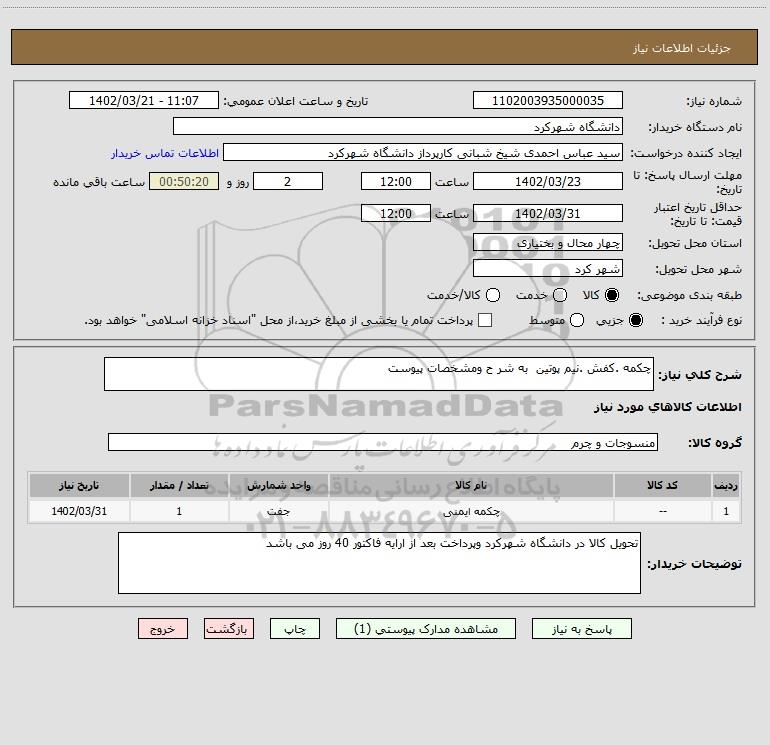Click the نام دستگاه خریدار field
770x745 pixels.
click(398, 126)
